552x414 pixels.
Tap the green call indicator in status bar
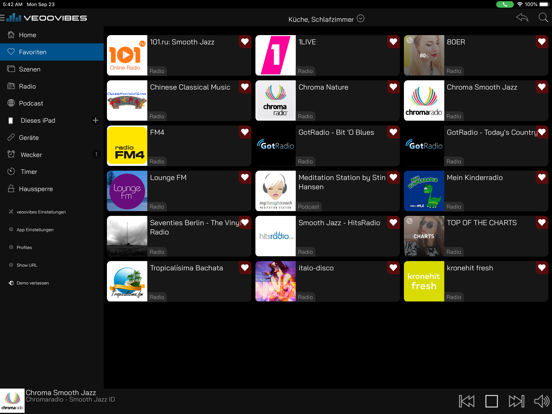point(504,4)
